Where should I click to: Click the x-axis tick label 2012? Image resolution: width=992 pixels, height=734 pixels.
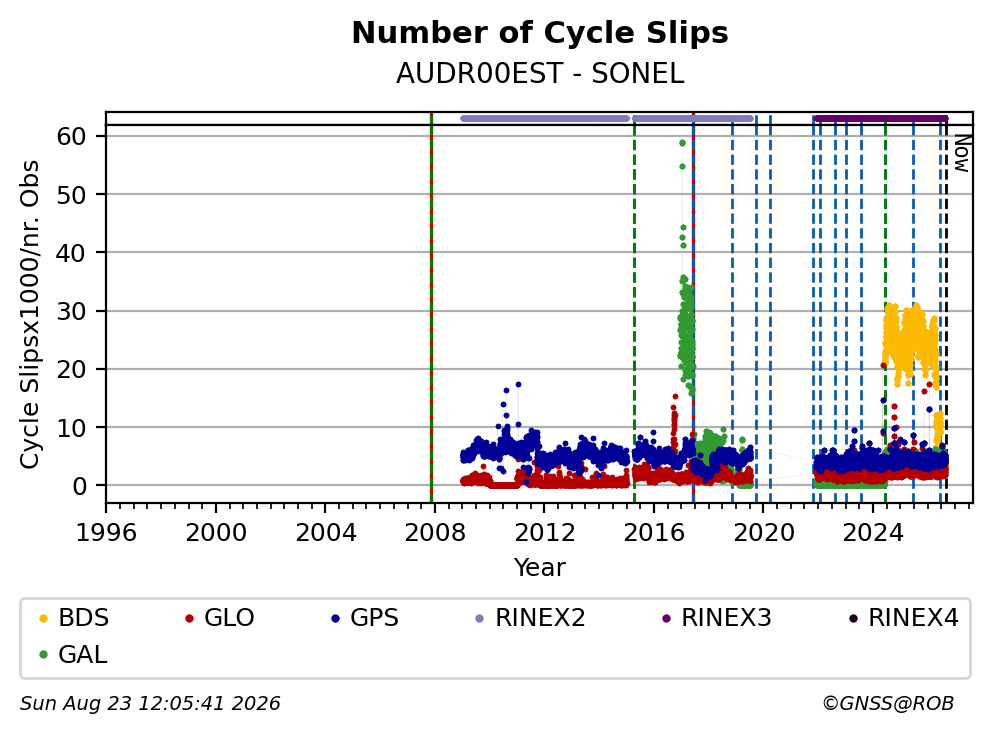coord(544,533)
